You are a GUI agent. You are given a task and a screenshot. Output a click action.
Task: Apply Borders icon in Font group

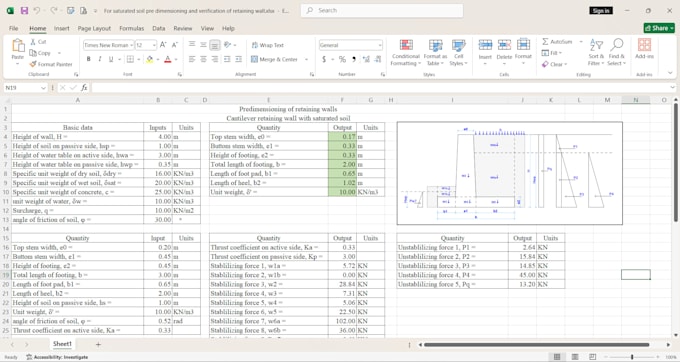(130, 59)
